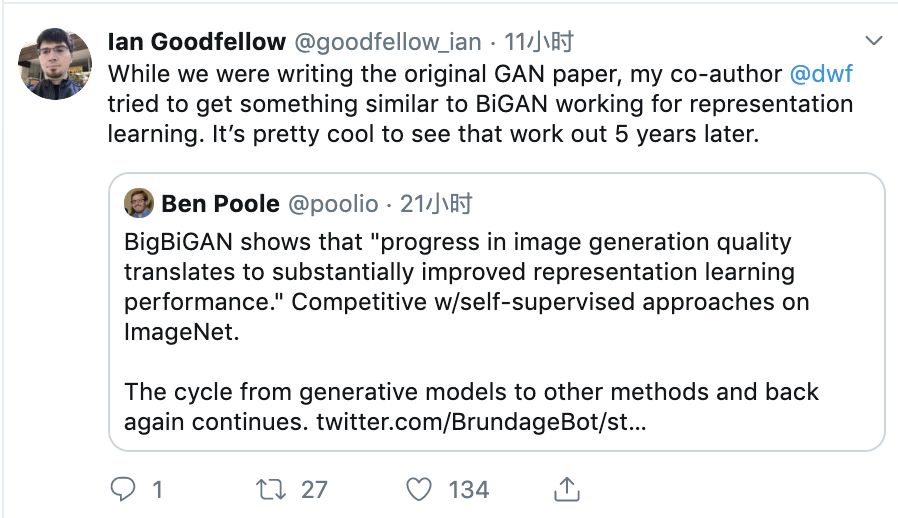Open the tweet options chevron menu
The image size is (898, 518).
[x=873, y=42]
